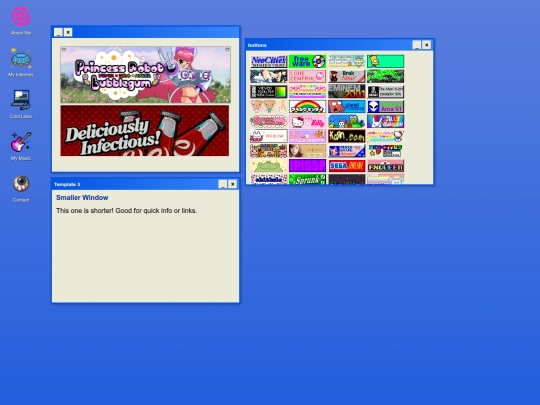Click the green matrix-pattern badge

[385, 76]
